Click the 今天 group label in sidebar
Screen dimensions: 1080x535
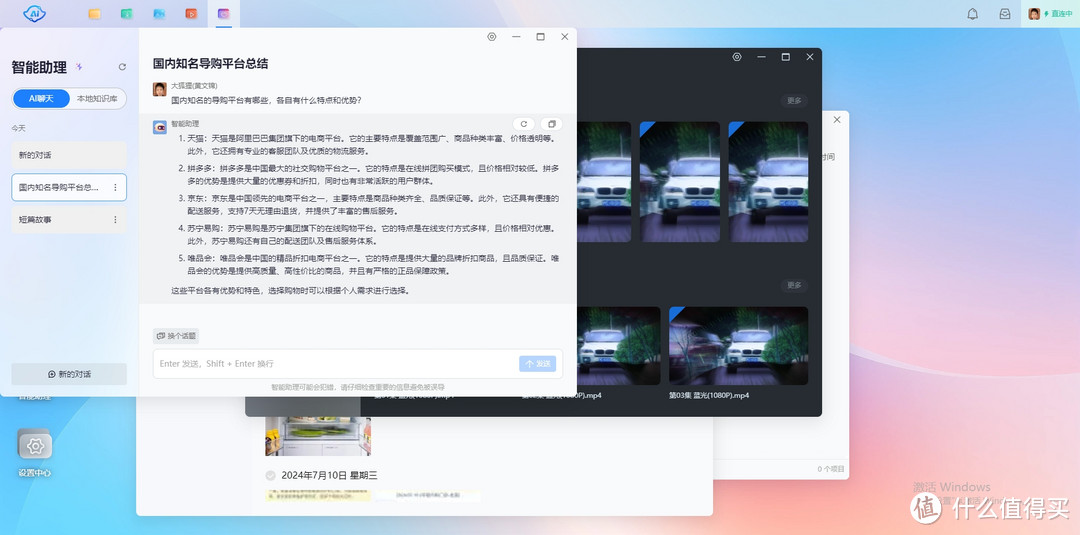tap(18, 128)
